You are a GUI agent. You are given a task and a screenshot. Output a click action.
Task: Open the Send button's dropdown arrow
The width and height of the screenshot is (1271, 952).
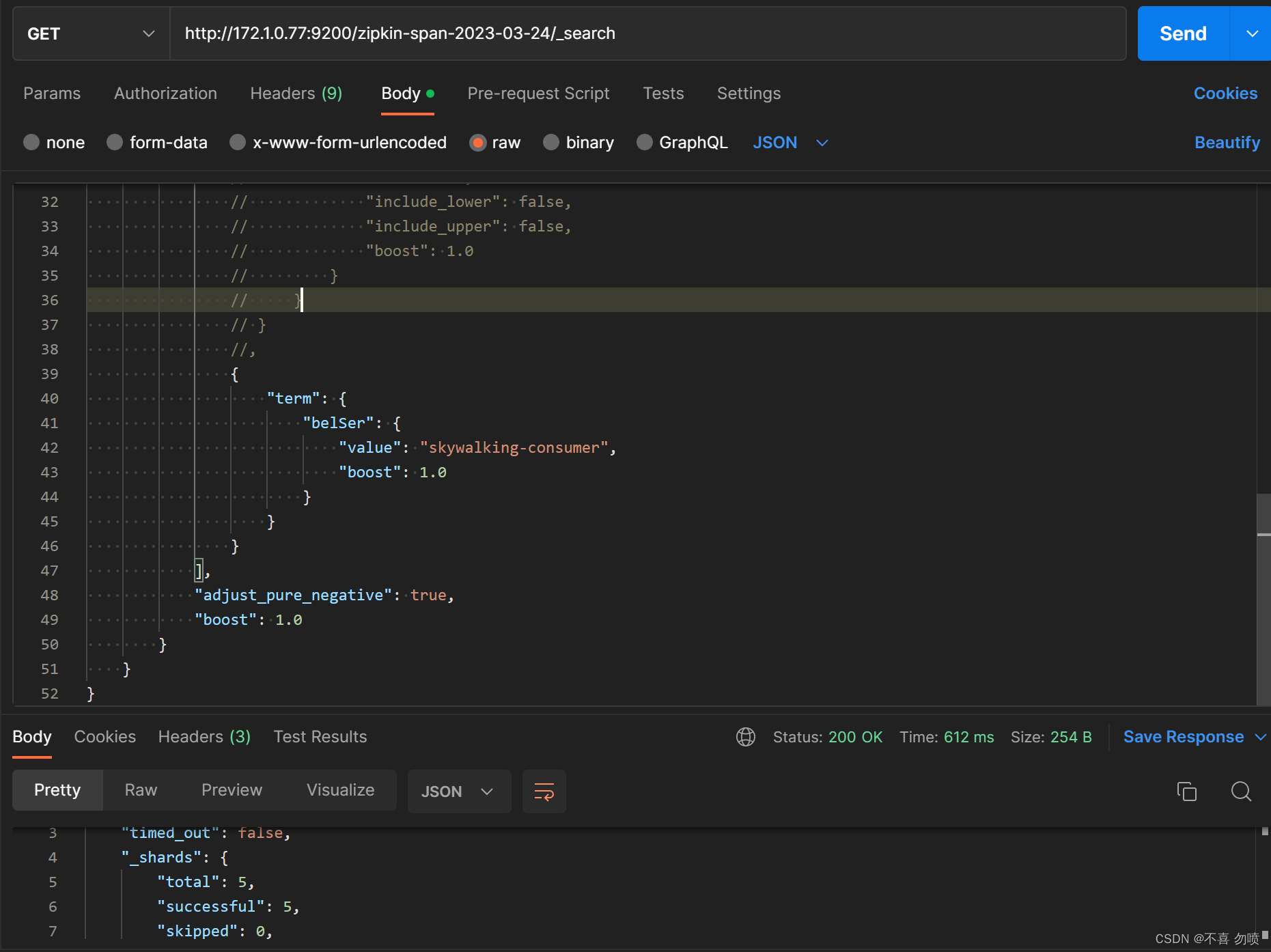tap(1251, 33)
